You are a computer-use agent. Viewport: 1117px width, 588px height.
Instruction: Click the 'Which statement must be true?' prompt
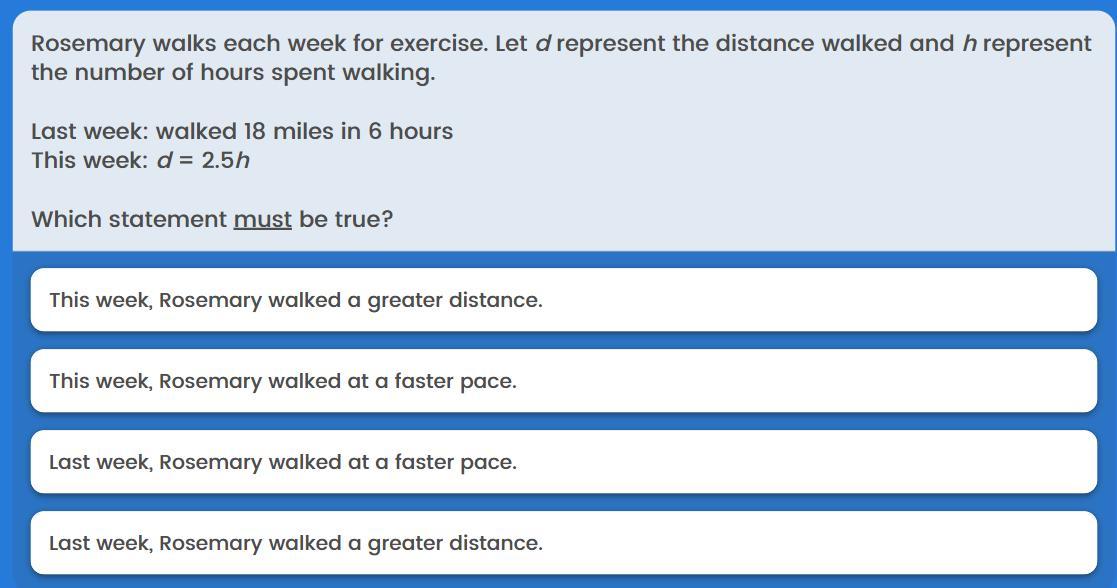coord(212,220)
